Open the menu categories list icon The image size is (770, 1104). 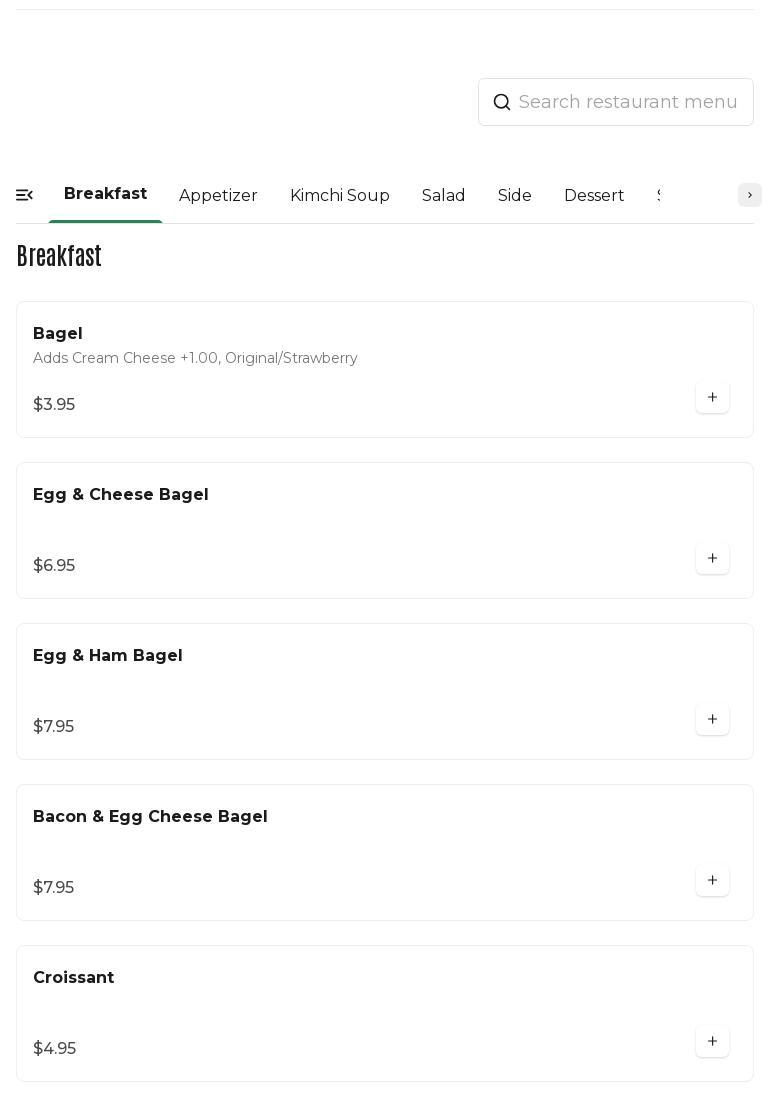click(x=25, y=195)
